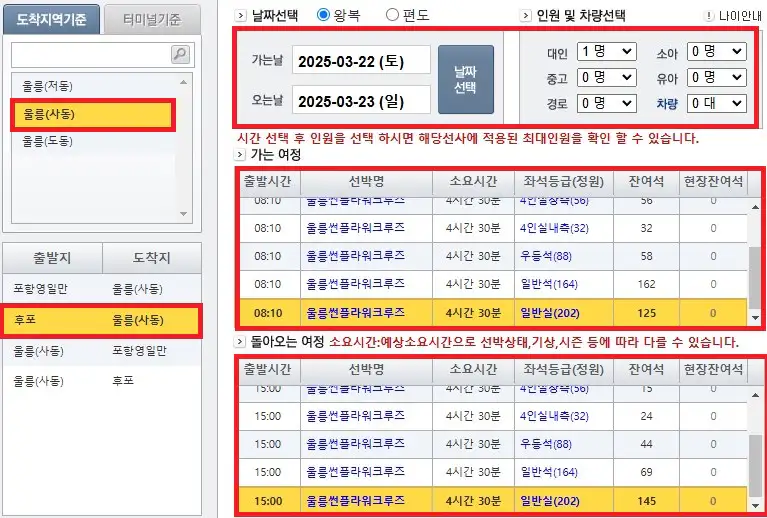Select route 울릉(사동) to 후포

pyautogui.click(x=102, y=381)
